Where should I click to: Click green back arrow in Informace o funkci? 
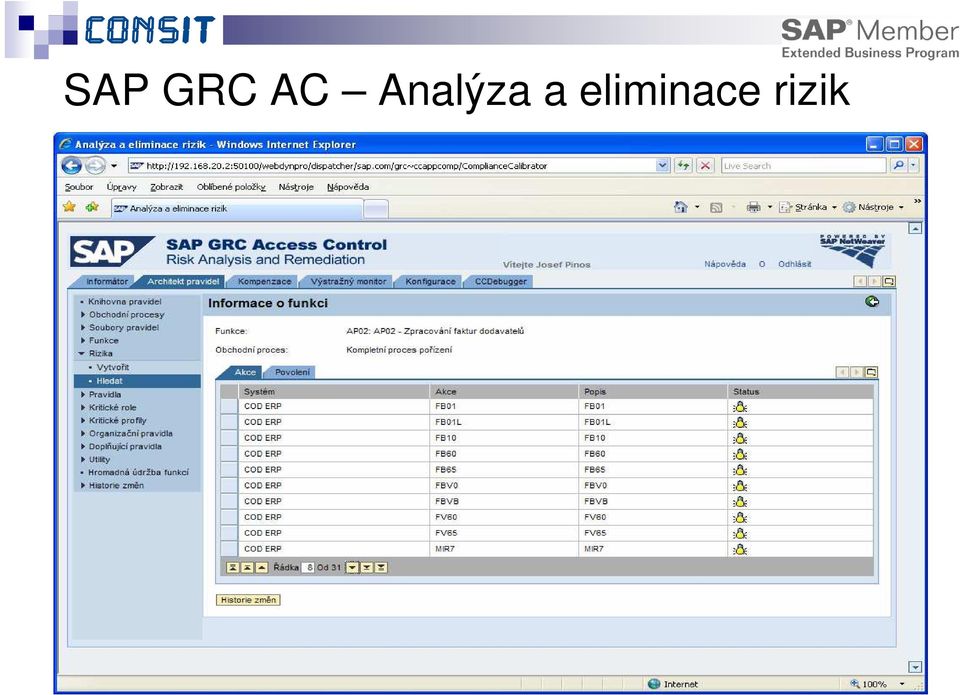point(872,301)
